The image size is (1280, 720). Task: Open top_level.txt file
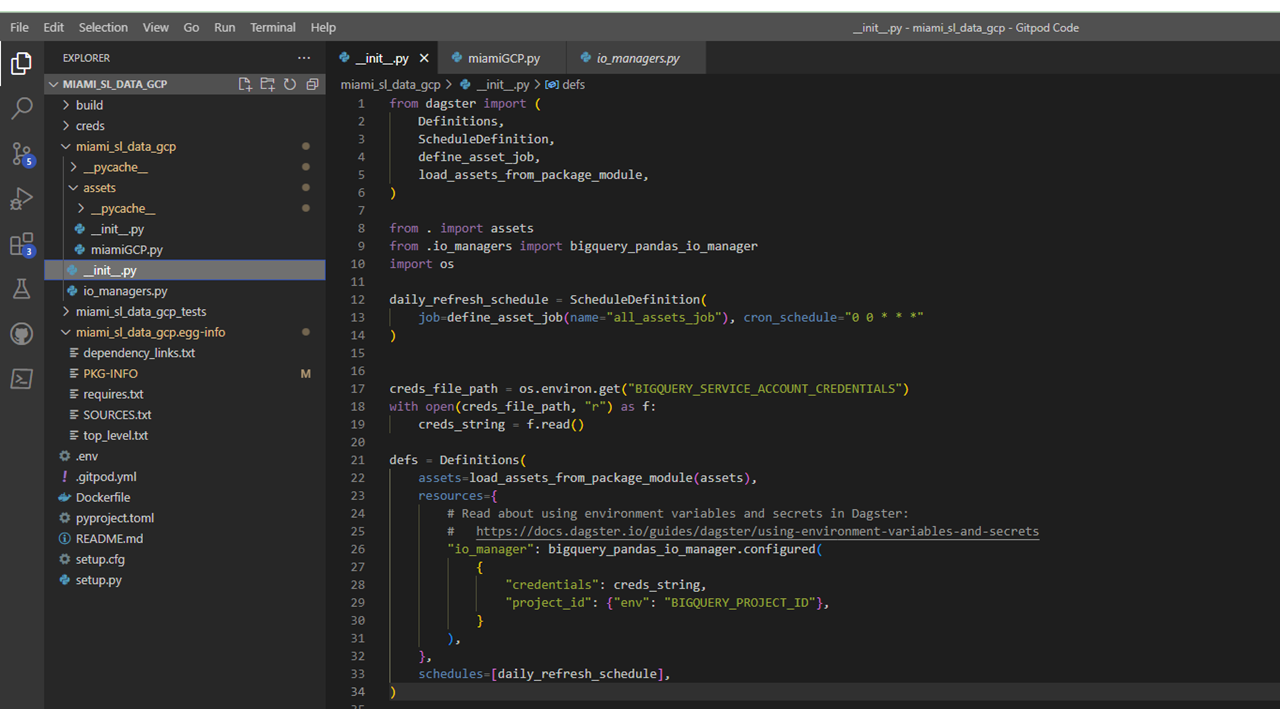click(185, 436)
